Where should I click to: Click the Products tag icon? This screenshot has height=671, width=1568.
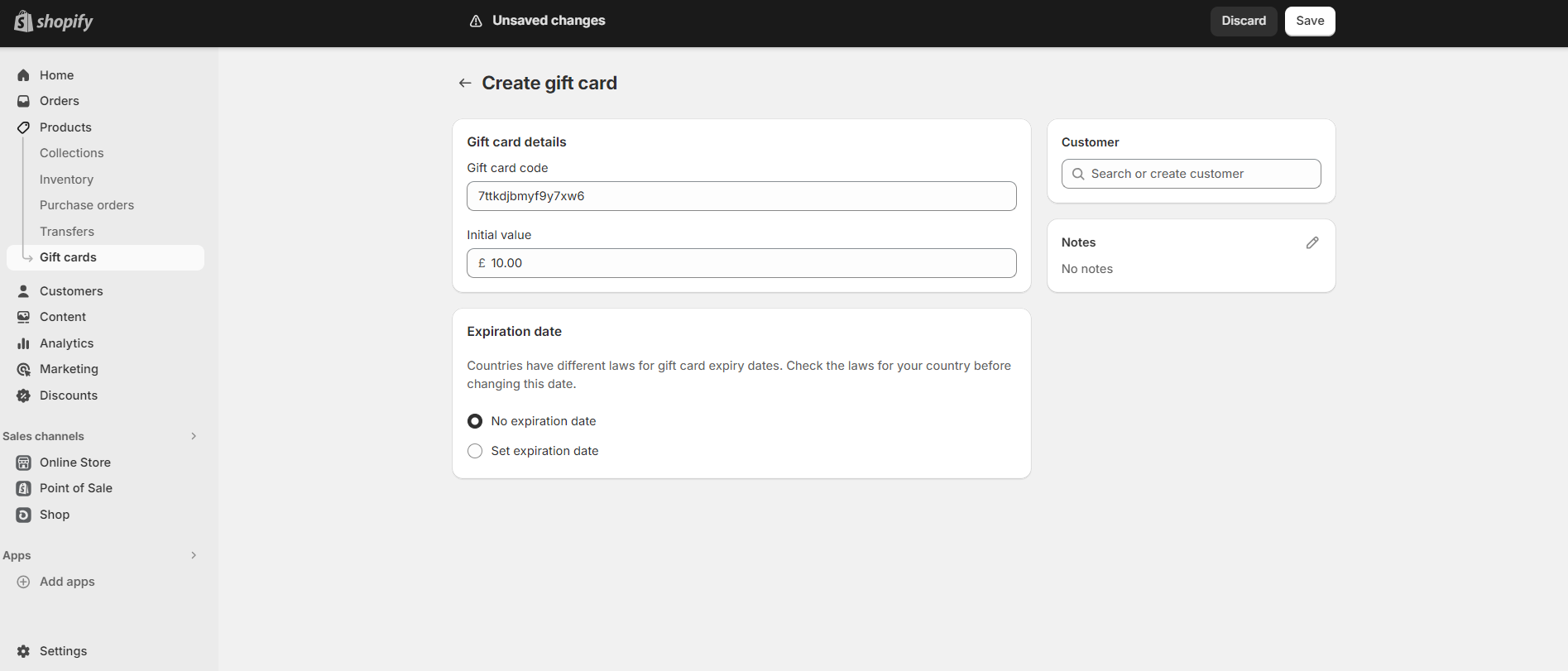[x=23, y=127]
